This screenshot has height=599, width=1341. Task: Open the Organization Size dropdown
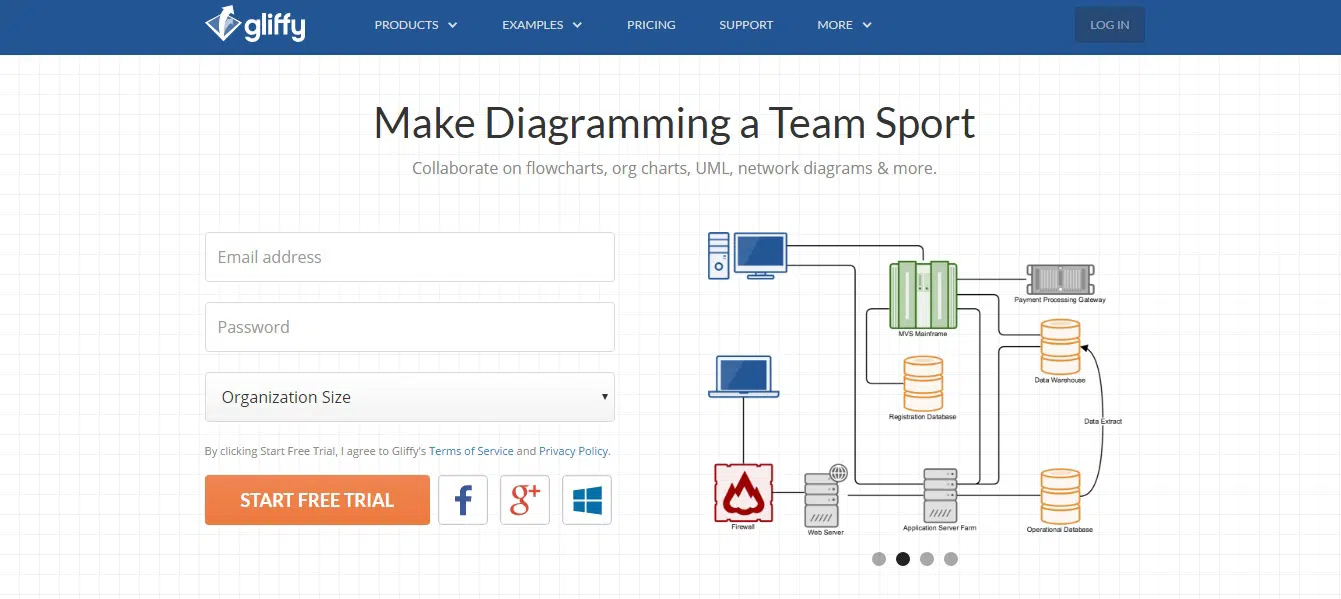[410, 397]
